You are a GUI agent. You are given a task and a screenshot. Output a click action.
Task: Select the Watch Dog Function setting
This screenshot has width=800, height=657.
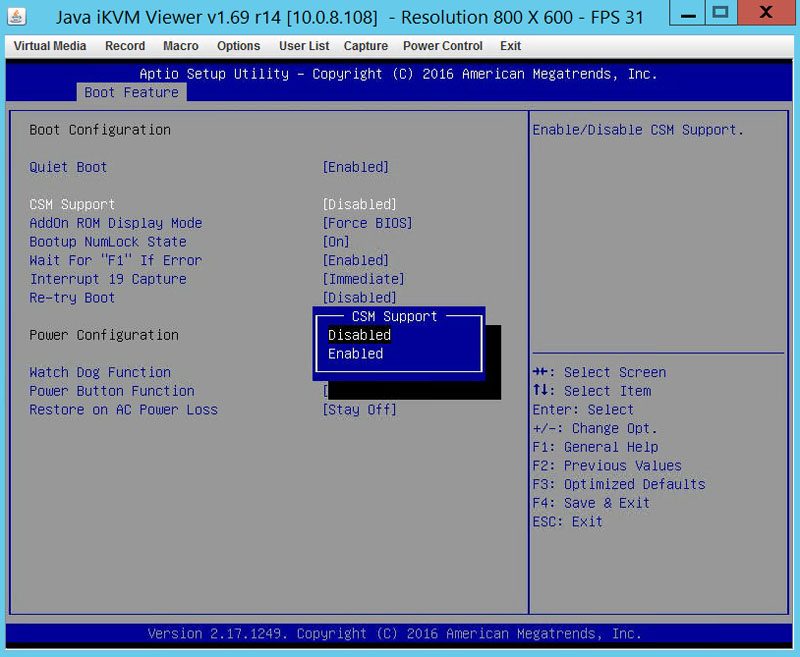pyautogui.click(x=100, y=372)
